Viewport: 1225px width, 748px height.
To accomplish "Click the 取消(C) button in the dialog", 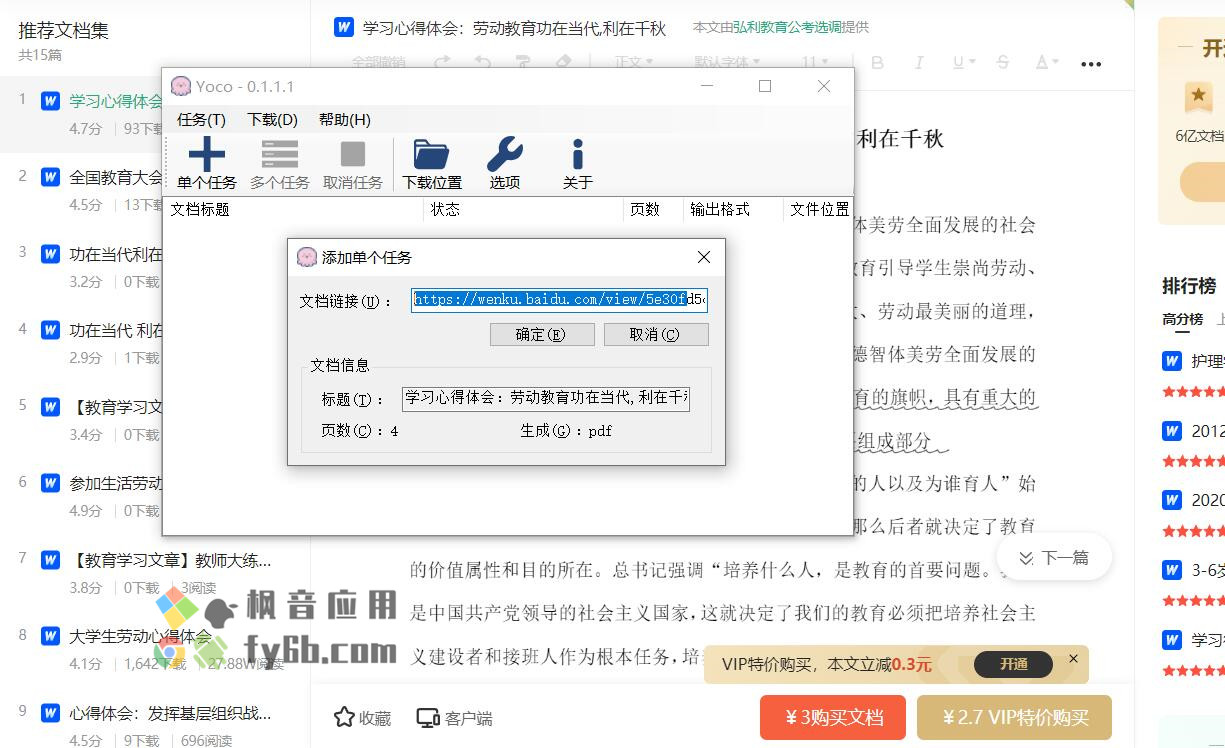I will [x=656, y=334].
